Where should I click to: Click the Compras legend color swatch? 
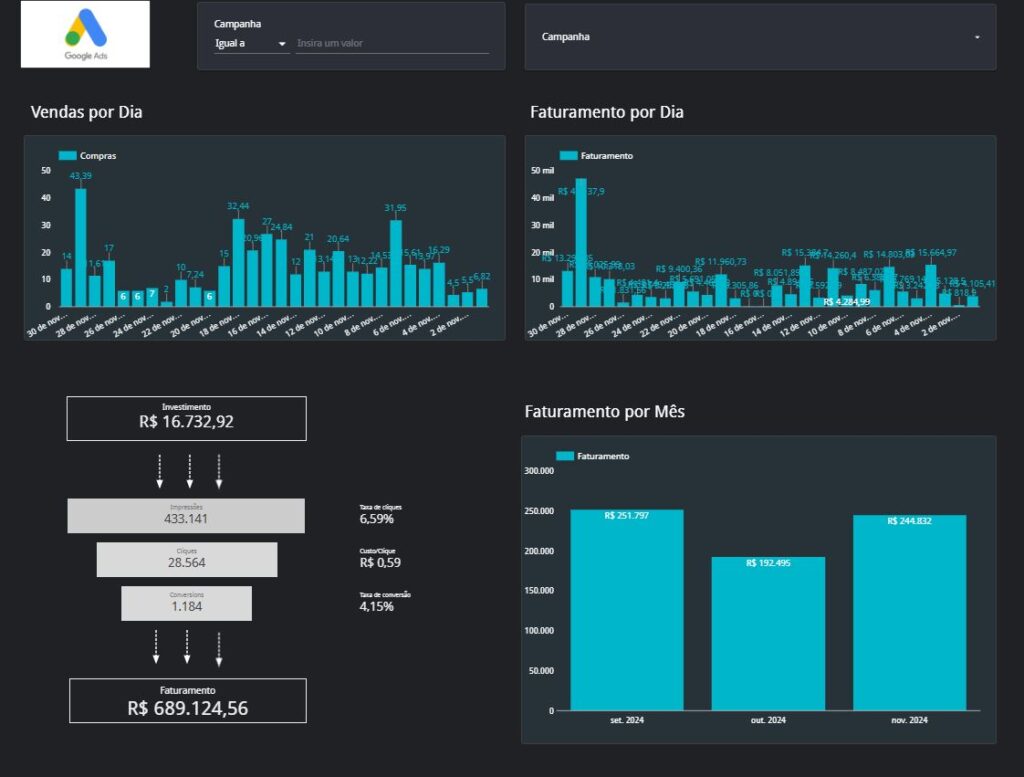click(67, 156)
